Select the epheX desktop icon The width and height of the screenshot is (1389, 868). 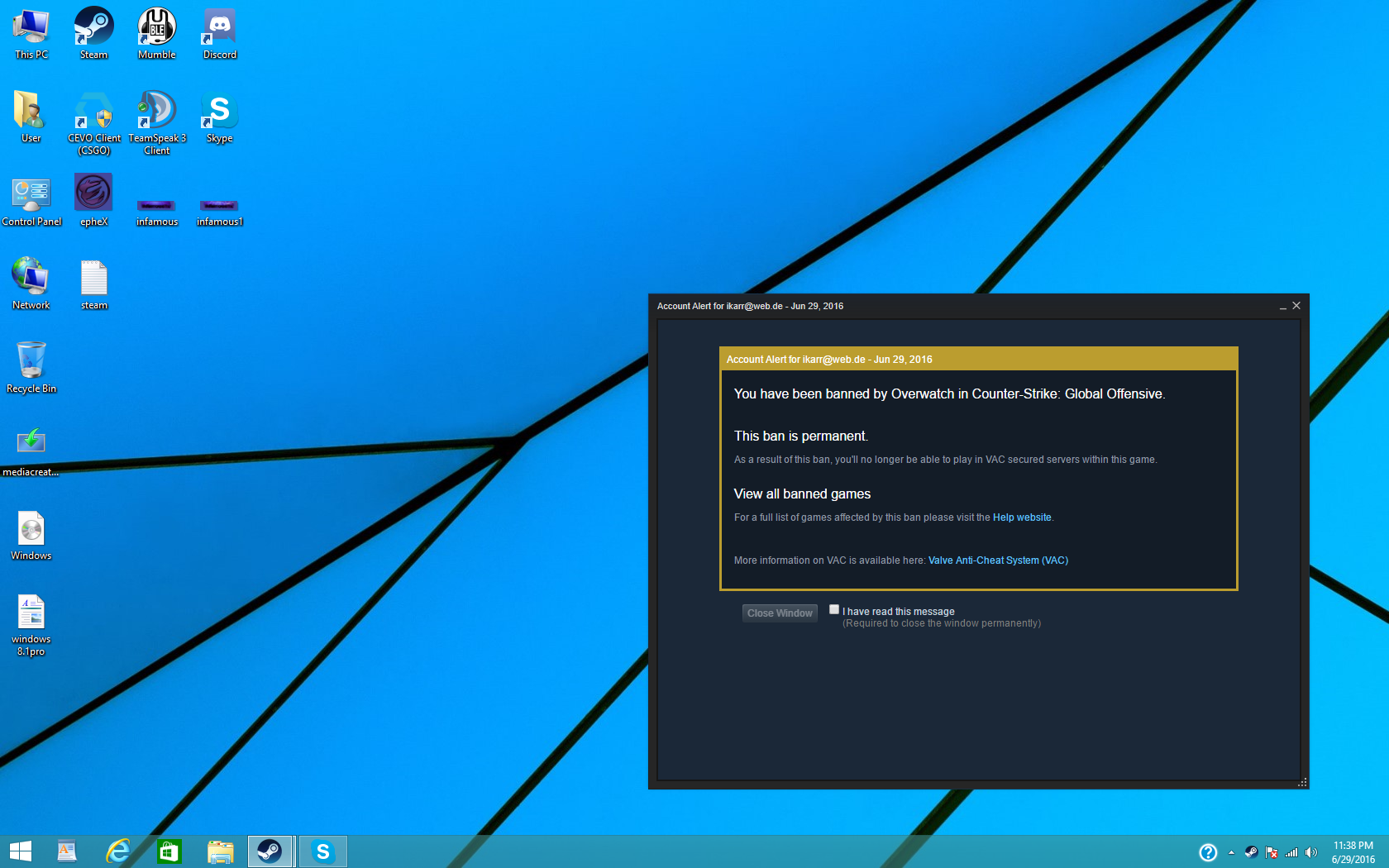pyautogui.click(x=93, y=200)
